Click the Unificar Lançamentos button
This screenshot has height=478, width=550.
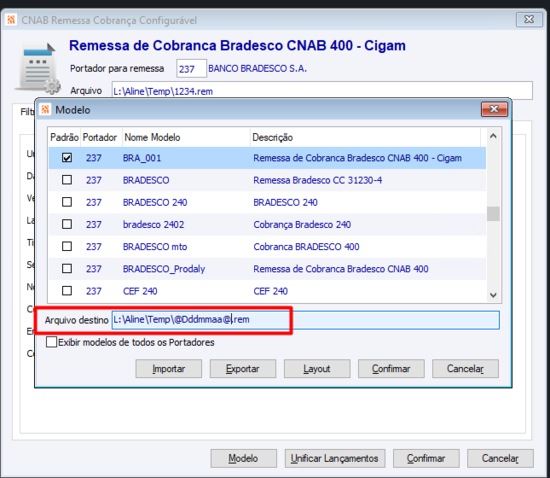(x=335, y=458)
